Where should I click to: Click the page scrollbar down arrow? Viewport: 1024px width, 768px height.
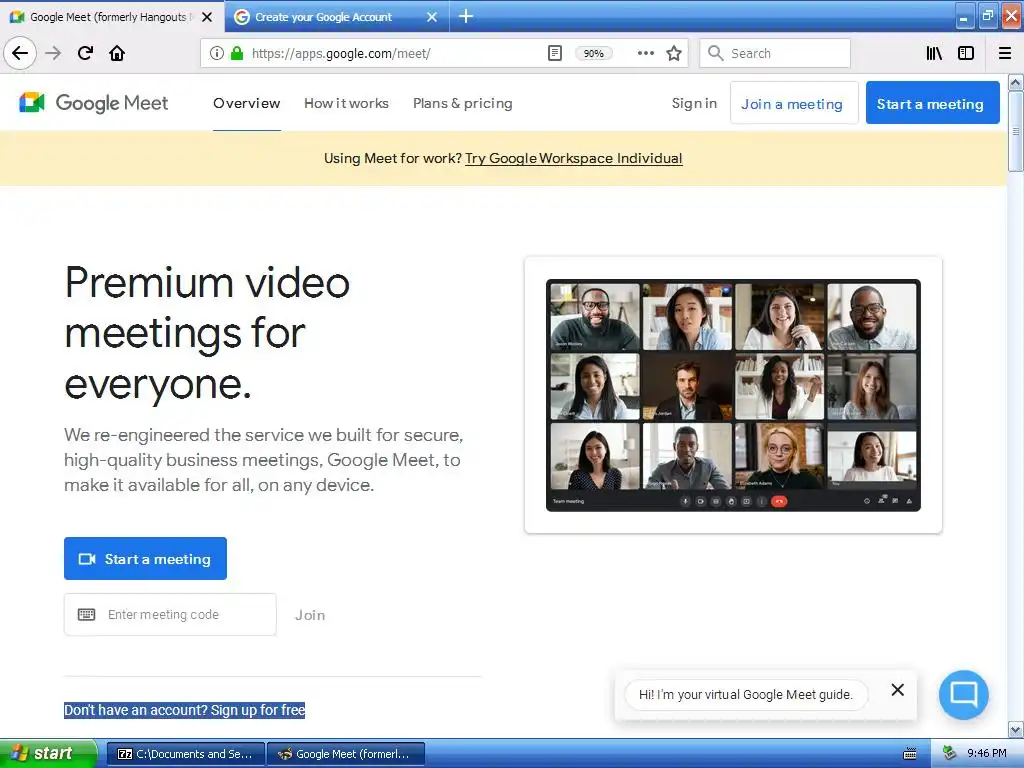pyautogui.click(x=1015, y=729)
